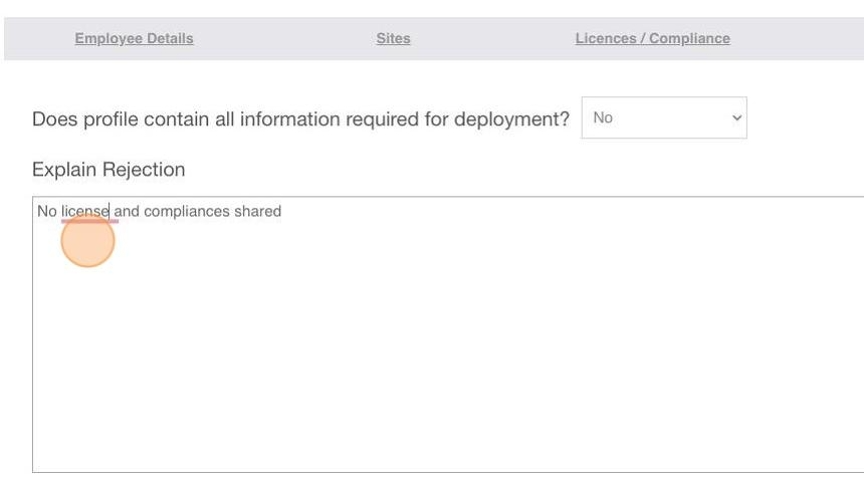The height and width of the screenshot is (484, 864).
Task: Switch to the Sites tab
Action: pos(393,39)
